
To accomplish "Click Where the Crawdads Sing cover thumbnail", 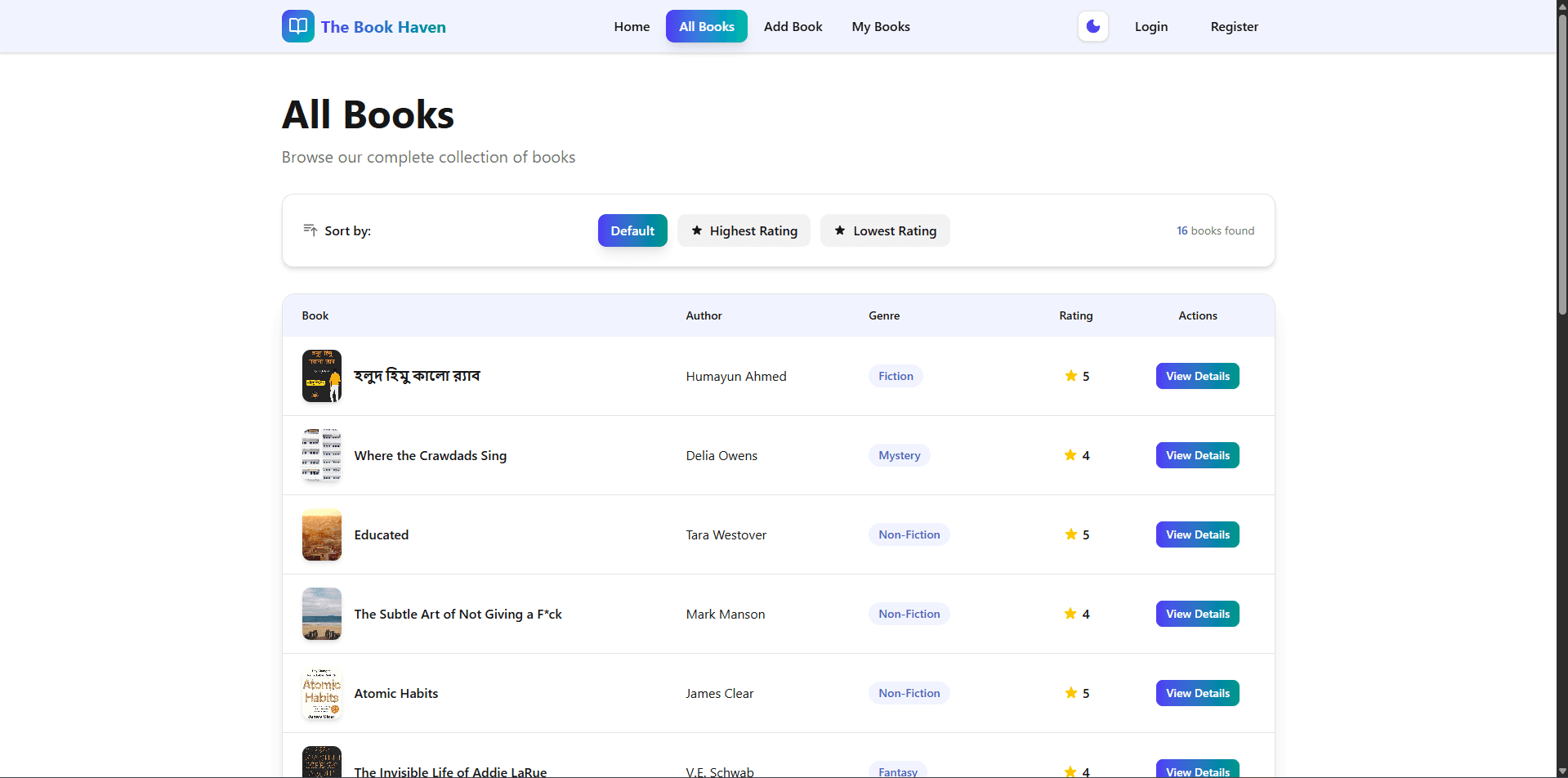I will (x=322, y=455).
